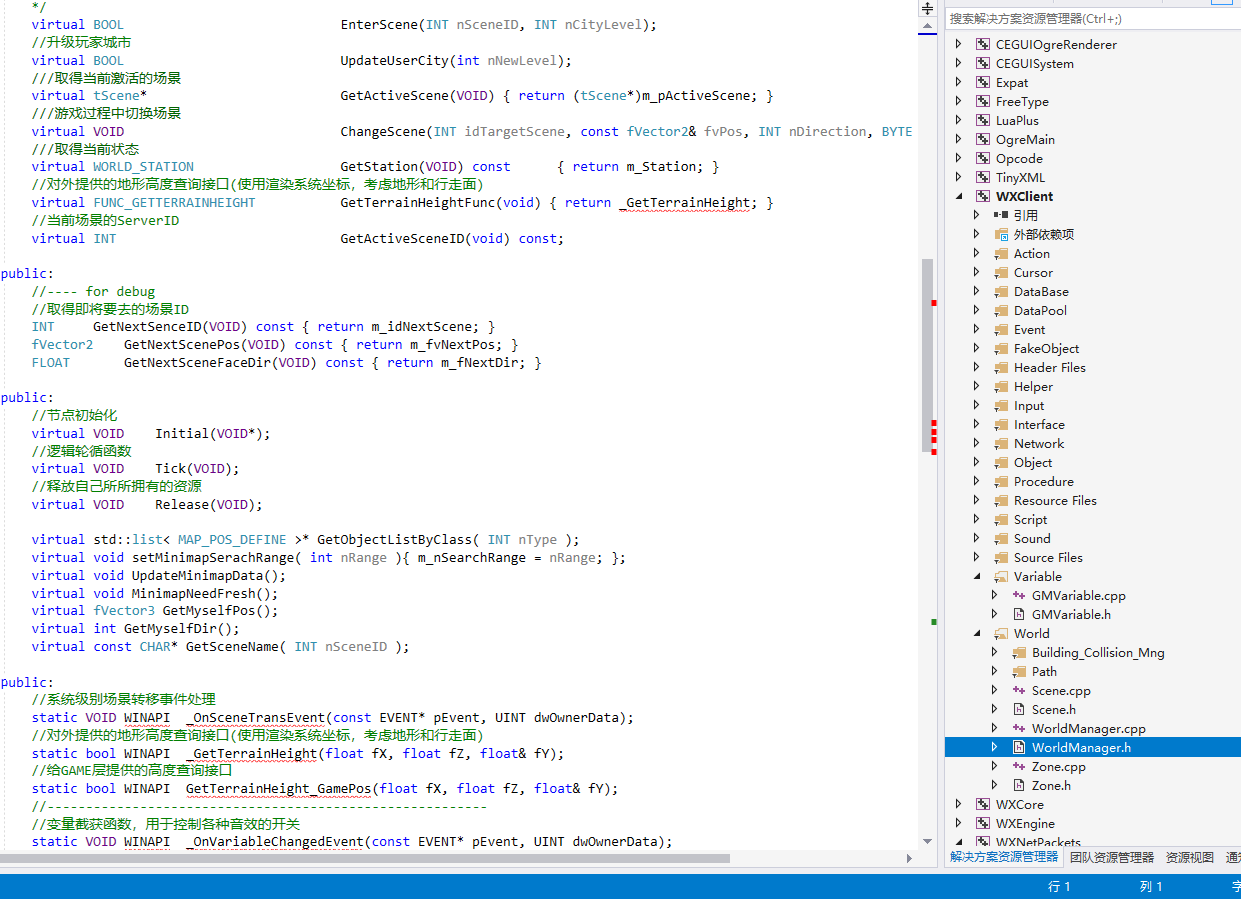Switch to the 团队资源管理器 tab
1241x899 pixels.
tap(1111, 858)
